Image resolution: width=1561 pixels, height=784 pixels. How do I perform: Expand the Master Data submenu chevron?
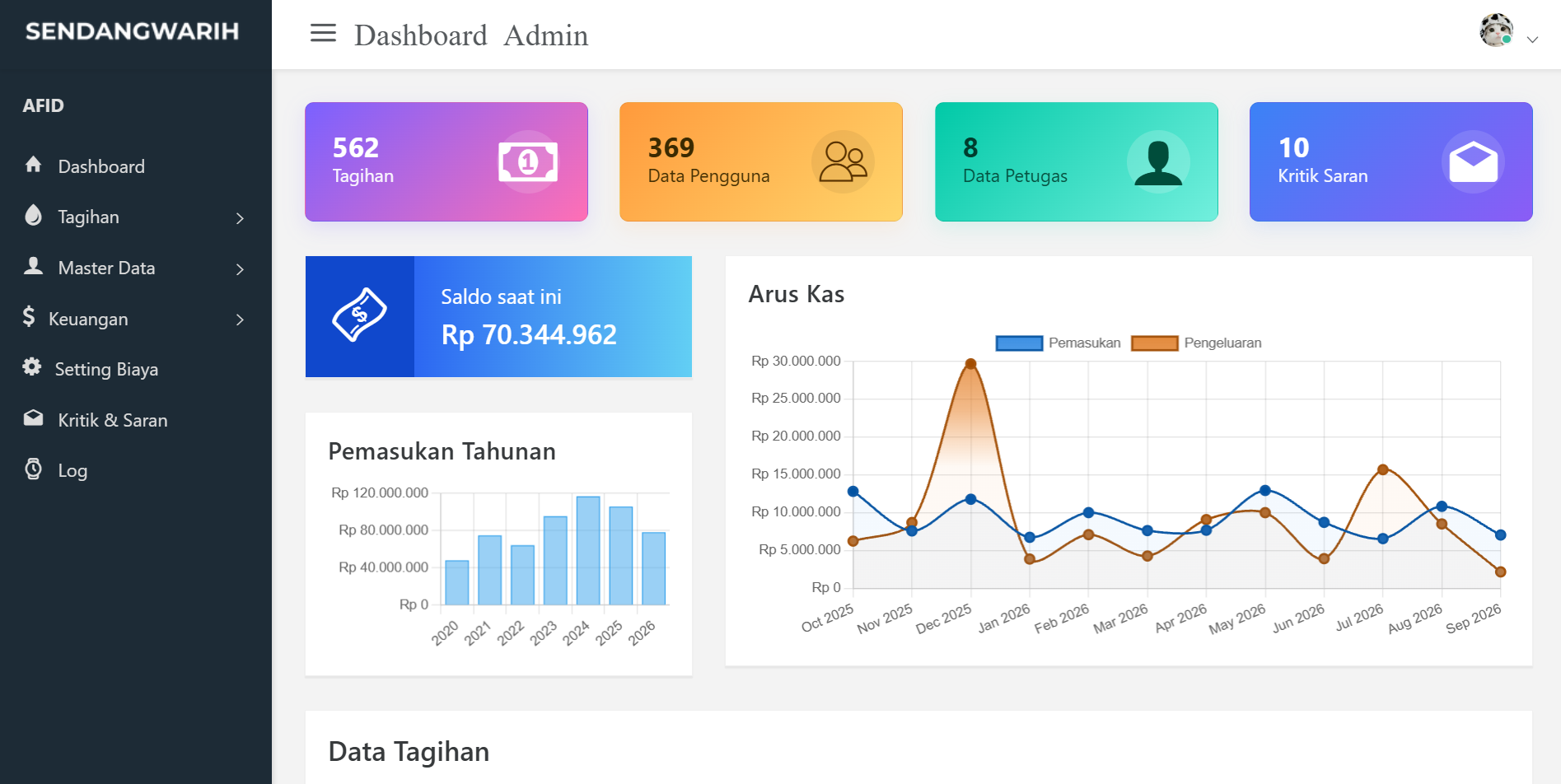240,269
